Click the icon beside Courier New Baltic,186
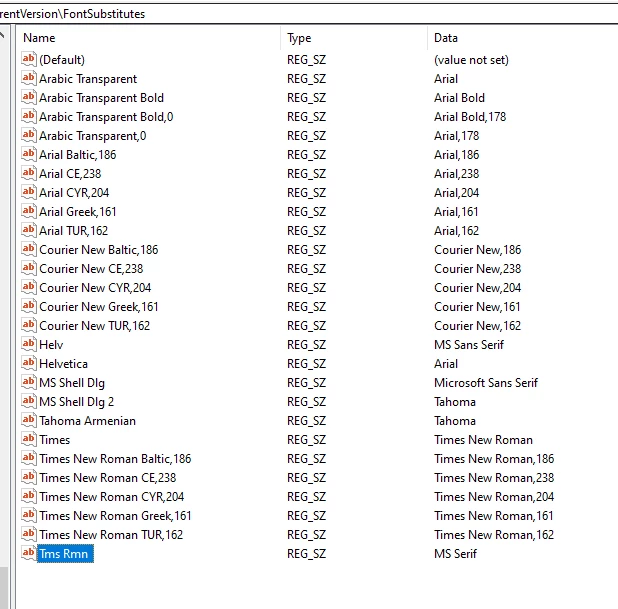The width and height of the screenshot is (618, 609). tap(29, 250)
